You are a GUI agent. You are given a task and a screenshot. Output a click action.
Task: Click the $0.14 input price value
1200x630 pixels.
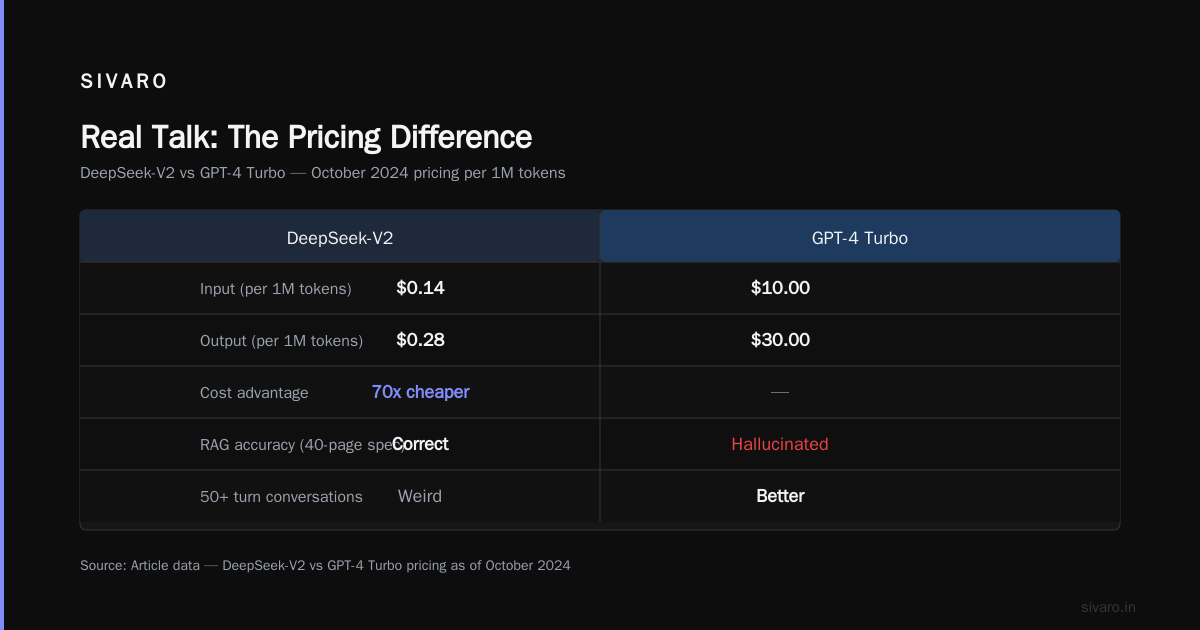pos(420,288)
